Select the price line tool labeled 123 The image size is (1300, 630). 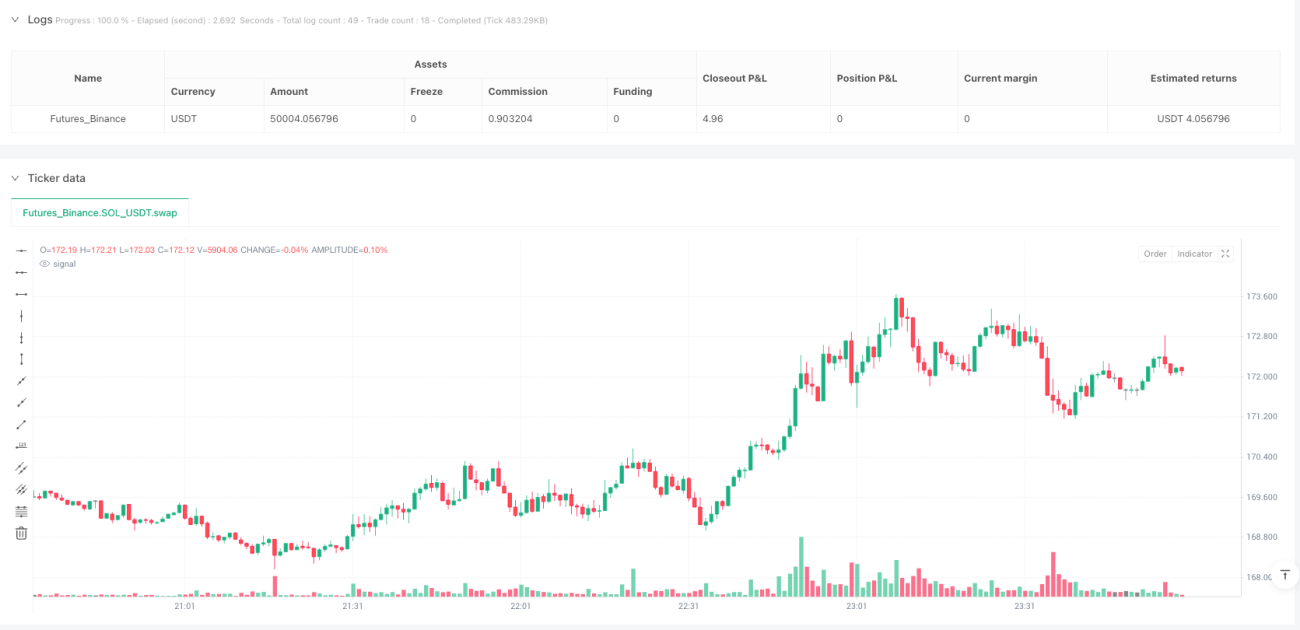[21, 446]
